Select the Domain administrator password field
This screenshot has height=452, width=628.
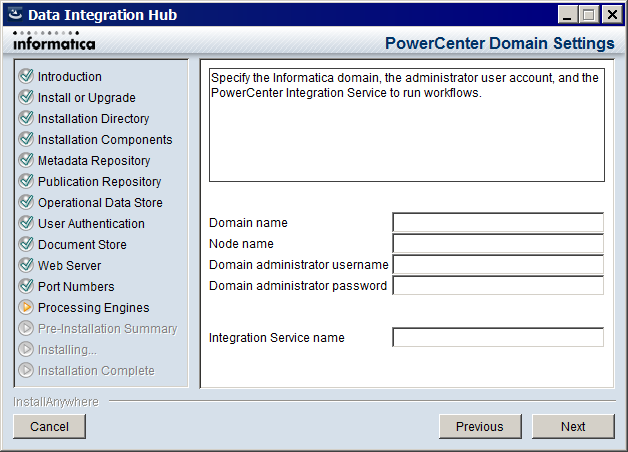click(x=498, y=285)
